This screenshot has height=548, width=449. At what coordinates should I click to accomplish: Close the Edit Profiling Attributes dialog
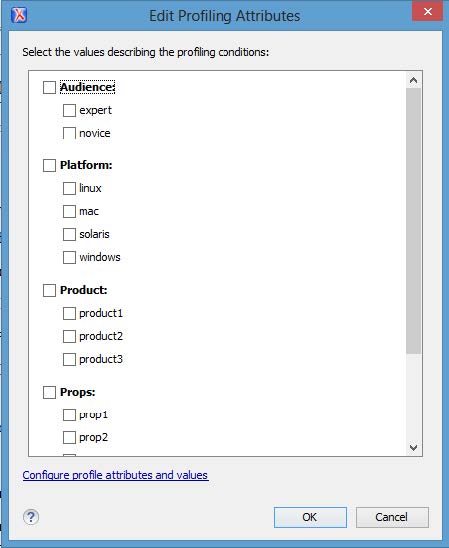coord(428,12)
